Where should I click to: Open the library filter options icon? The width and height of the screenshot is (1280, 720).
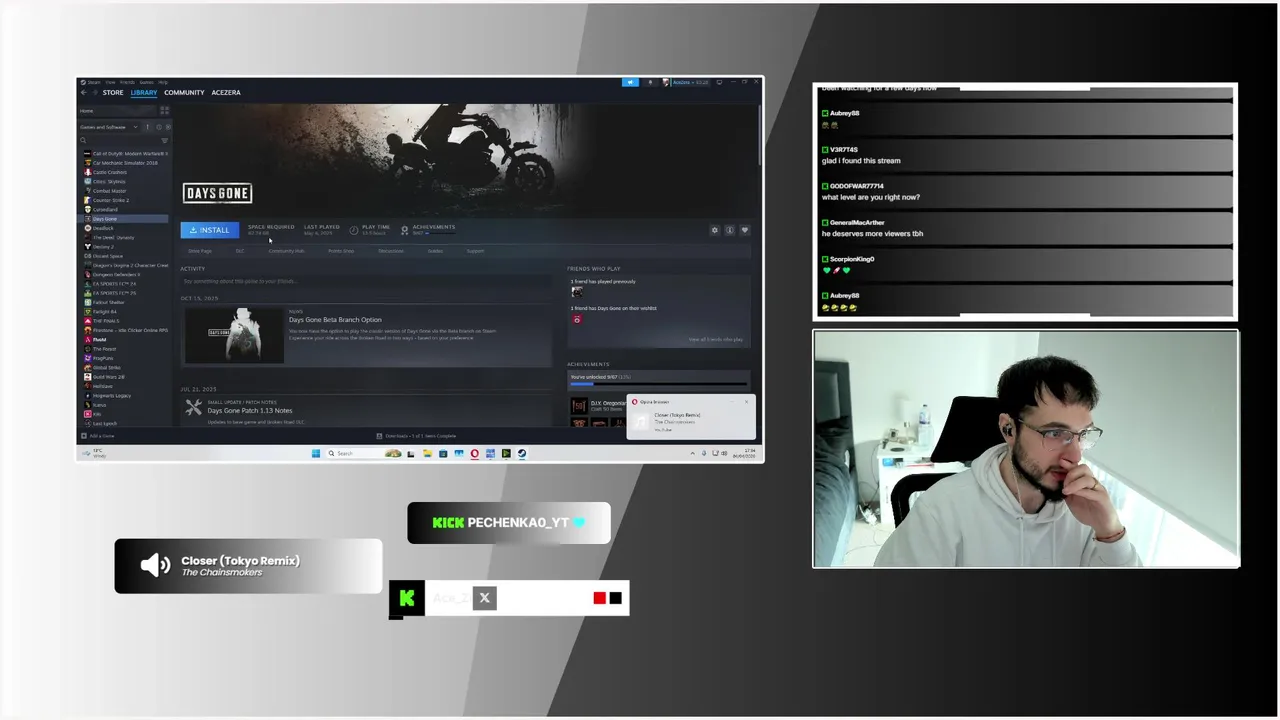pos(164,140)
